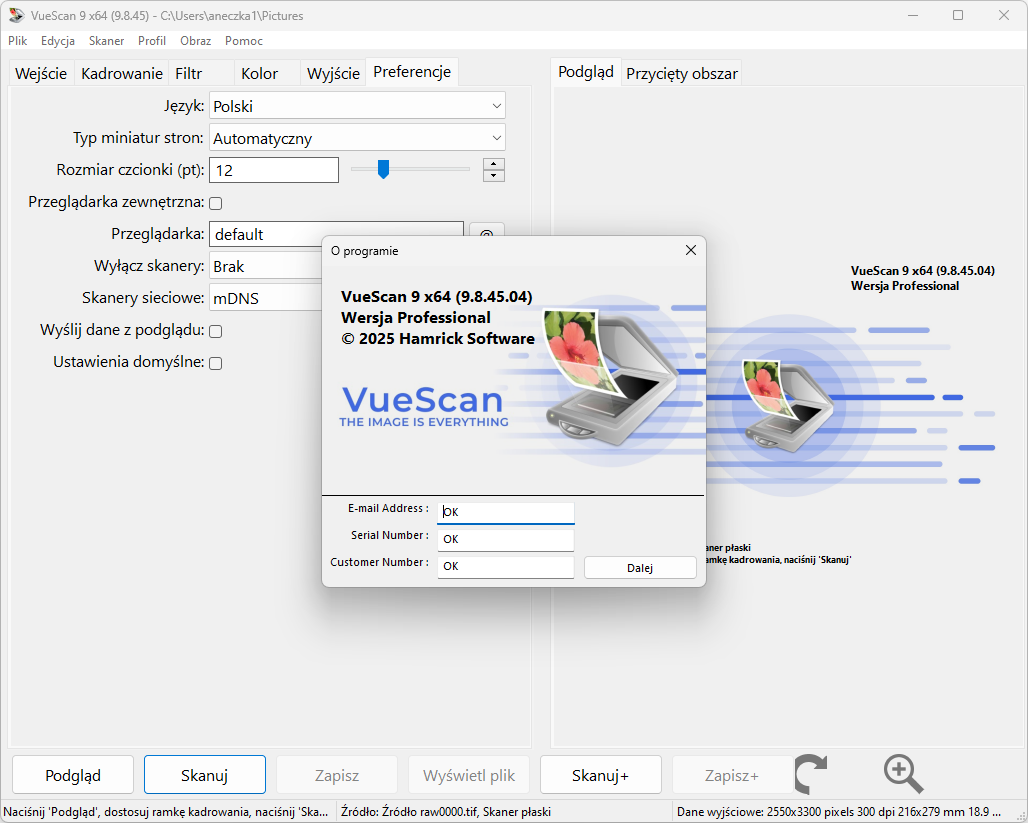
Task: Decrease font size with stepper down arrow
Action: (494, 176)
